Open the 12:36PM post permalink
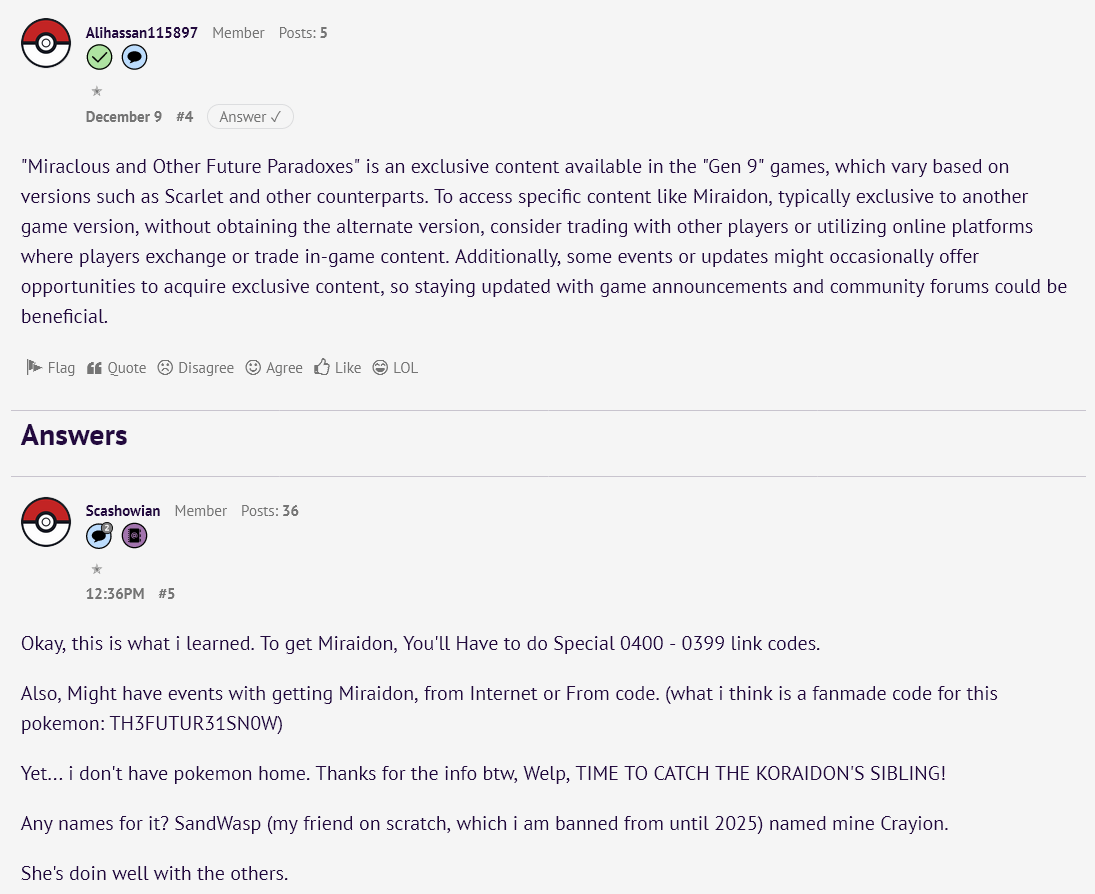The width and height of the screenshot is (1095, 894). [x=115, y=594]
